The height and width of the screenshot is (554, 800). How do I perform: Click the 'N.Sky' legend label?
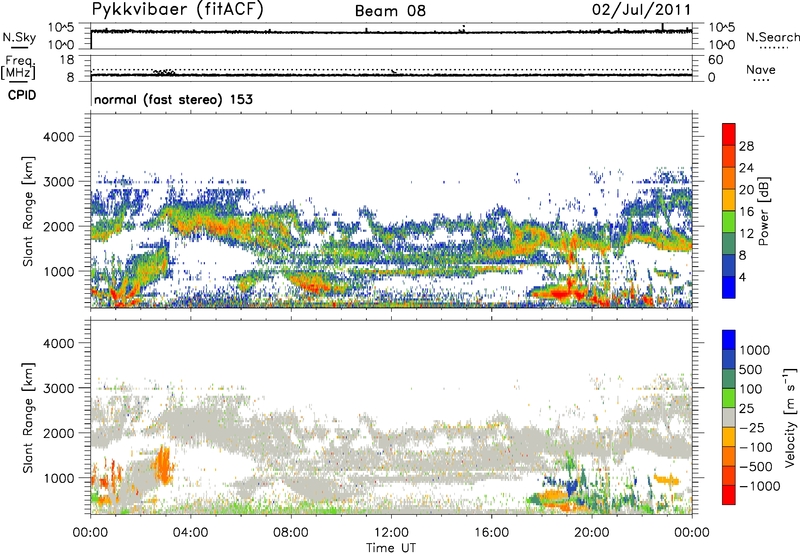pos(19,37)
